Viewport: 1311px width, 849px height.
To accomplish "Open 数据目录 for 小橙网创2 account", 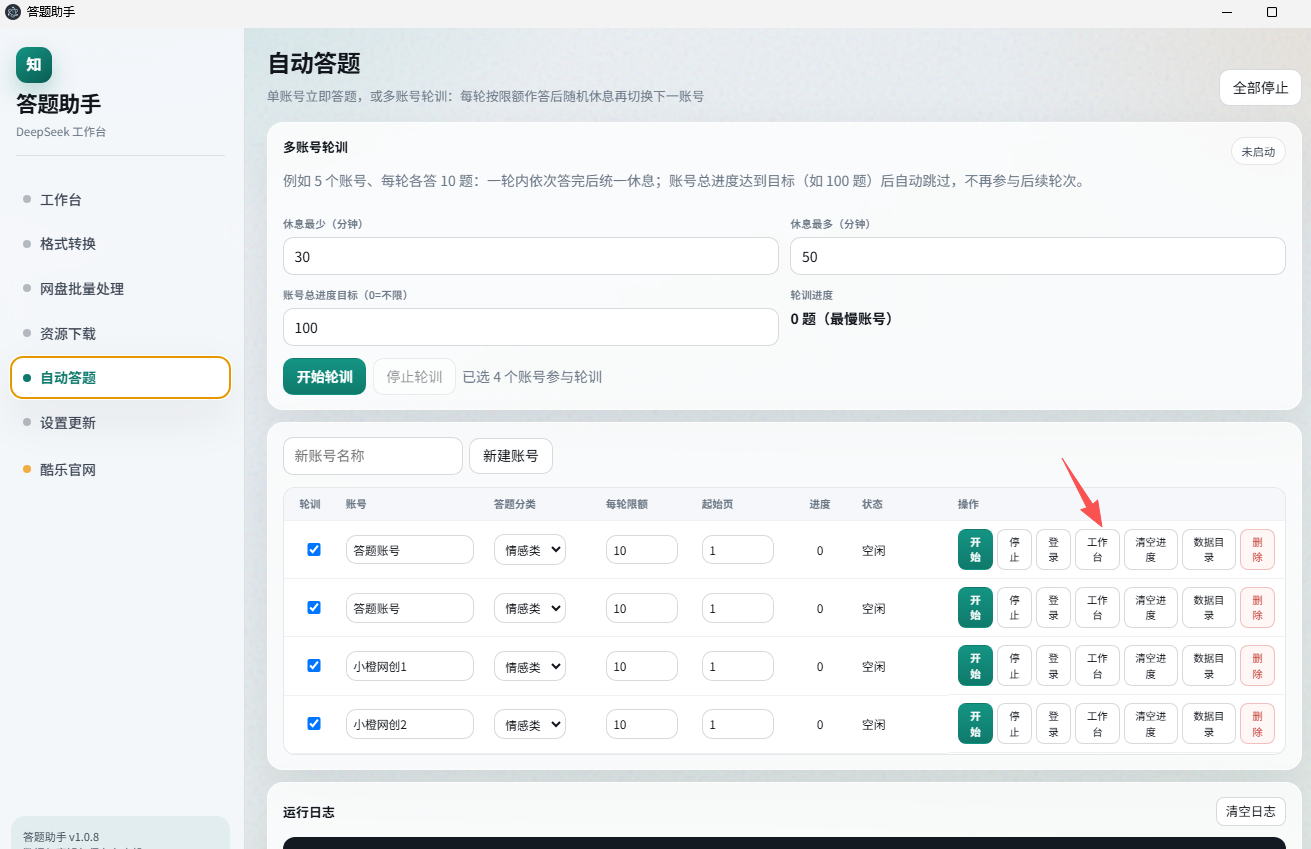I will [x=1209, y=724].
